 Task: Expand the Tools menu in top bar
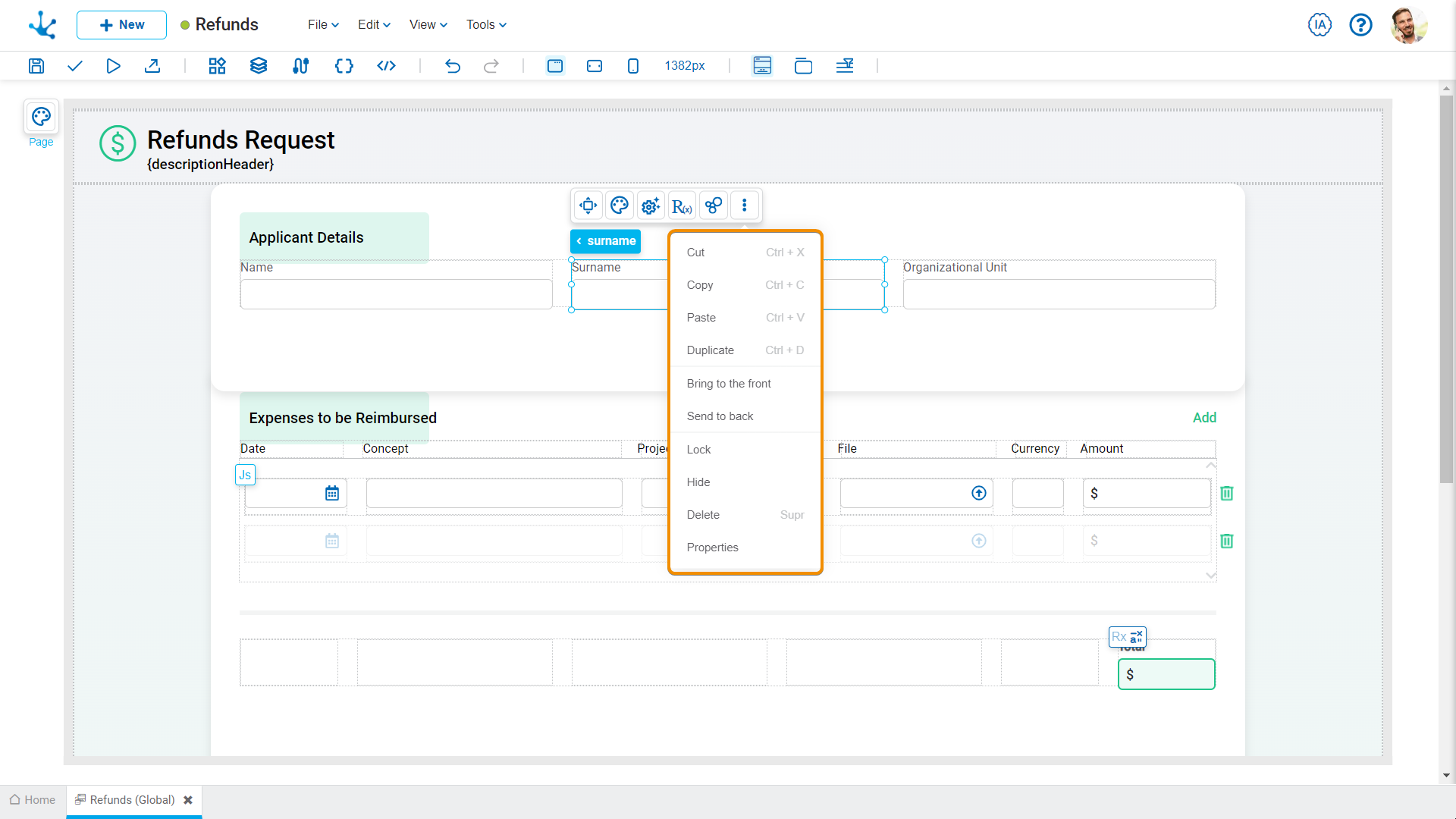(x=485, y=24)
